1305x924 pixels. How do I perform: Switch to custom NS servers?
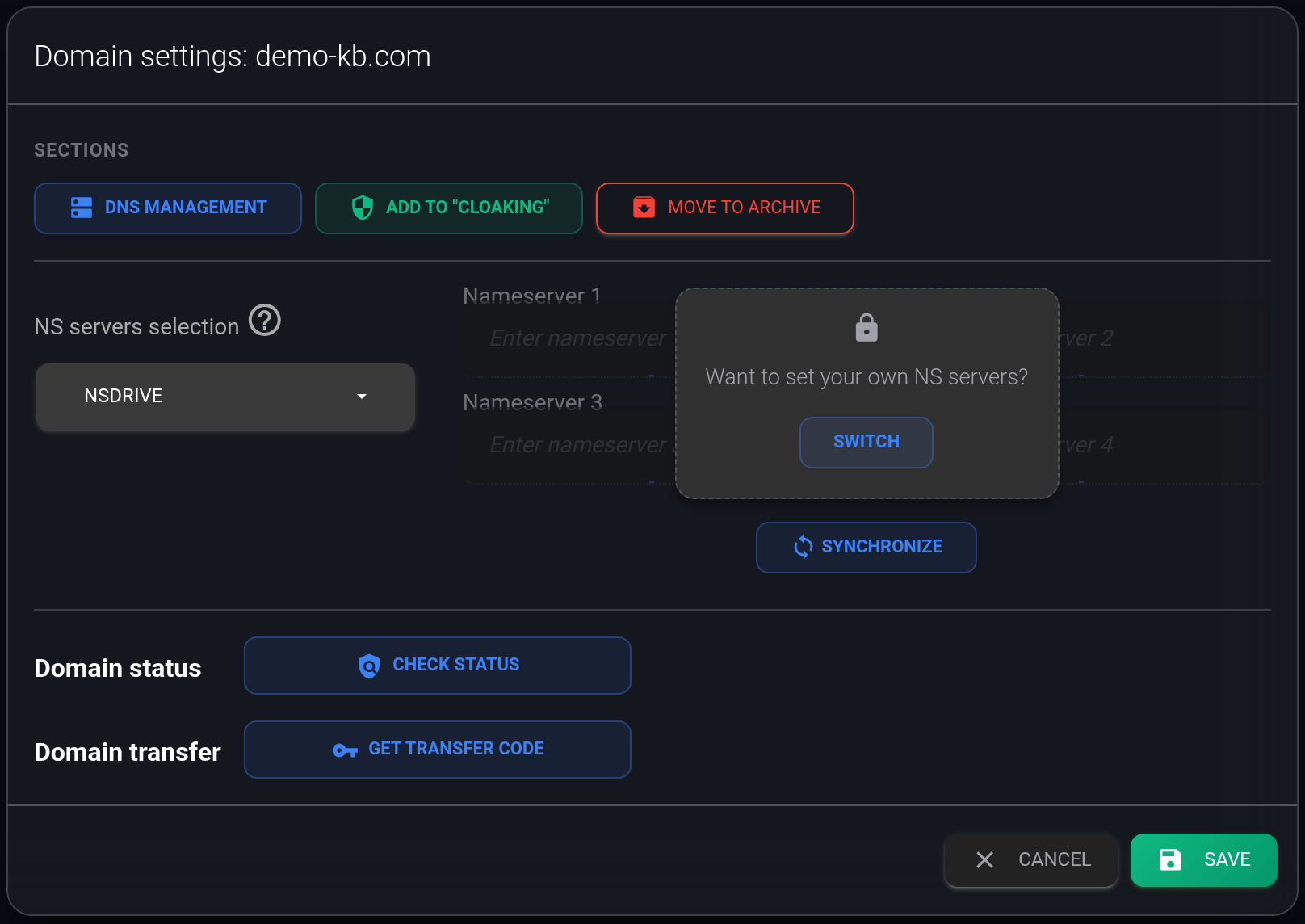point(867,442)
